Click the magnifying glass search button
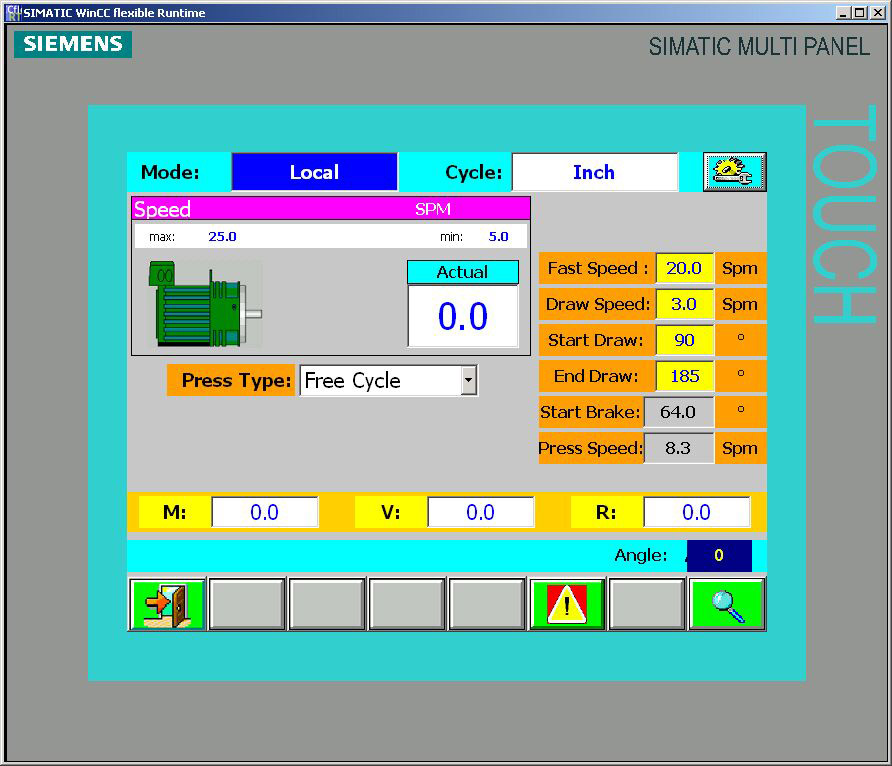 tap(727, 604)
